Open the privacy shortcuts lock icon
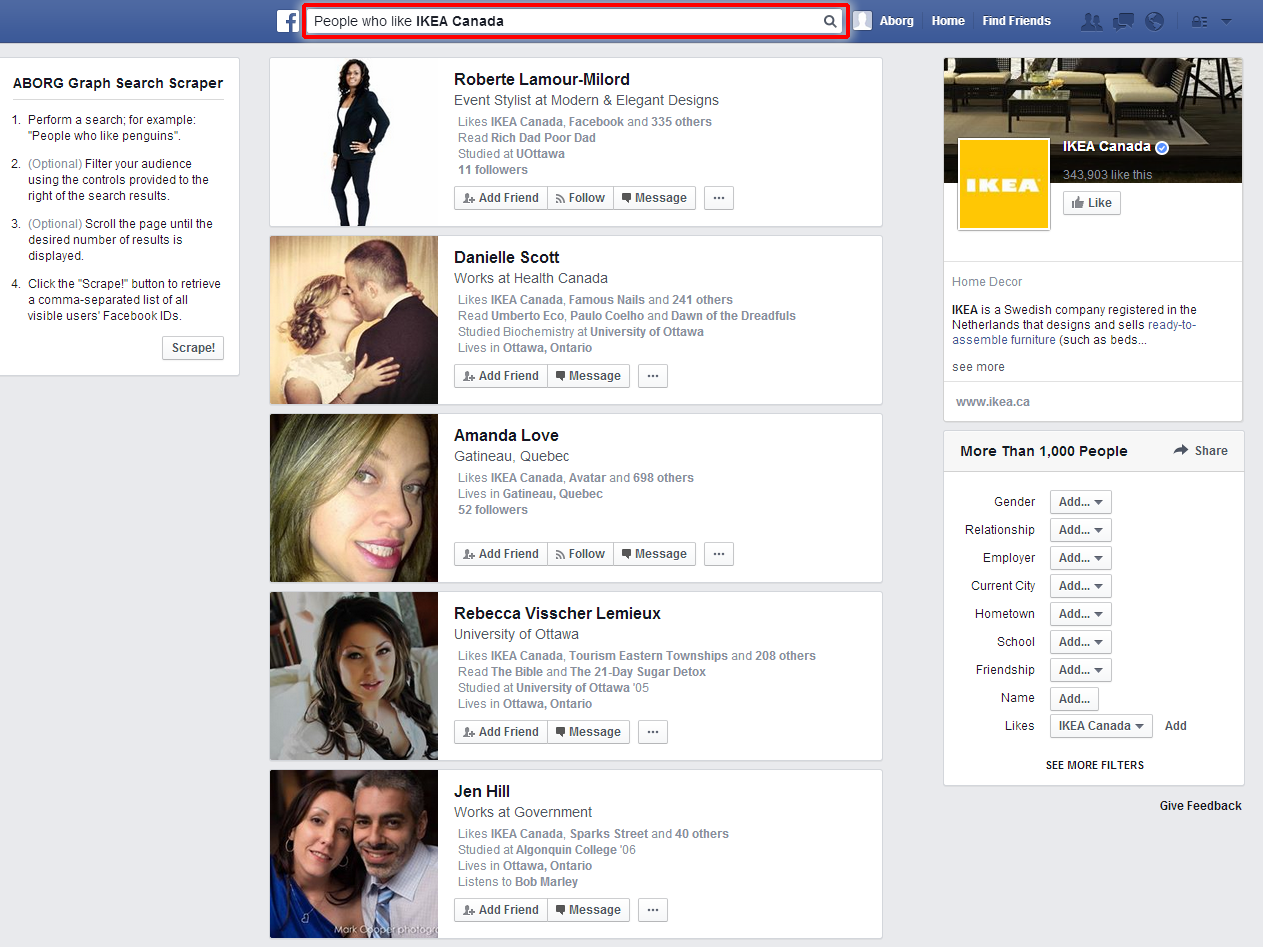 [x=1199, y=21]
